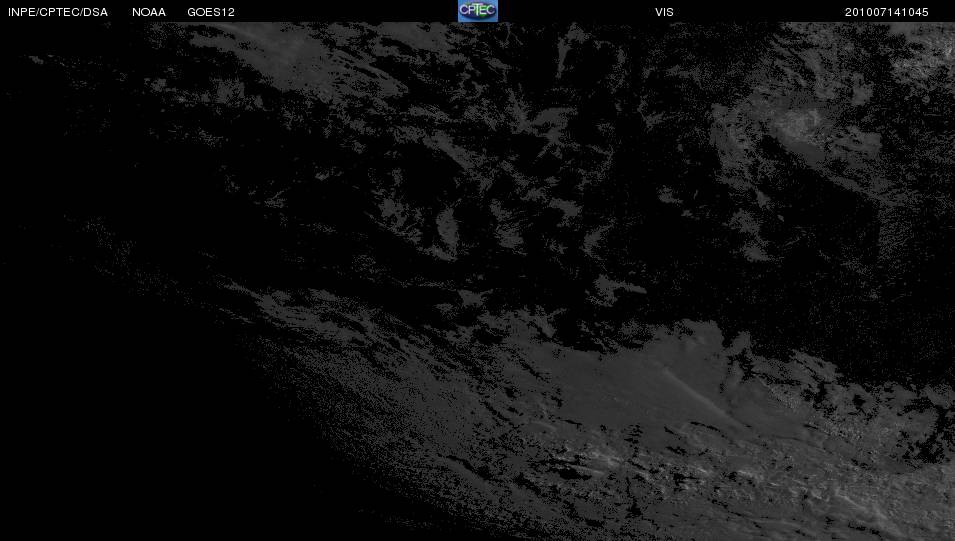This screenshot has height=541, width=955.
Task: Click the 201007141045 timestamp
Action: click(887, 12)
